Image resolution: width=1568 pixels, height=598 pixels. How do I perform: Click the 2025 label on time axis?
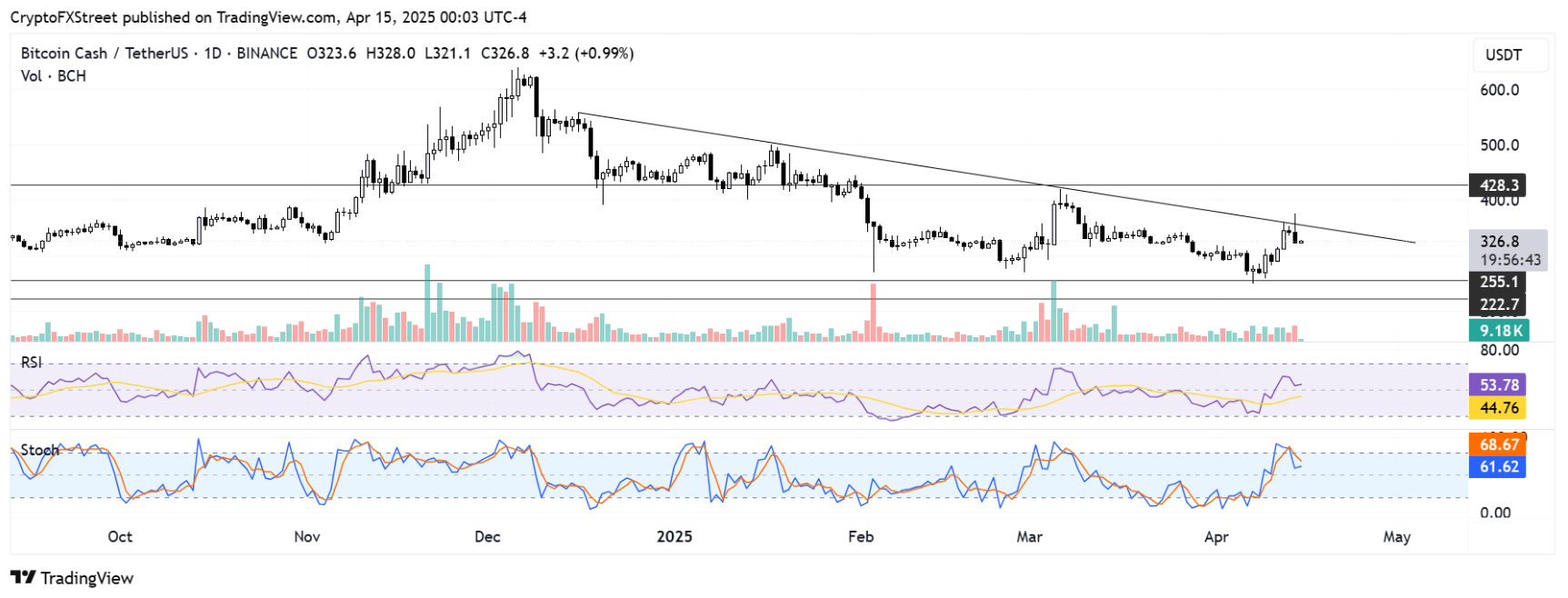tap(674, 537)
